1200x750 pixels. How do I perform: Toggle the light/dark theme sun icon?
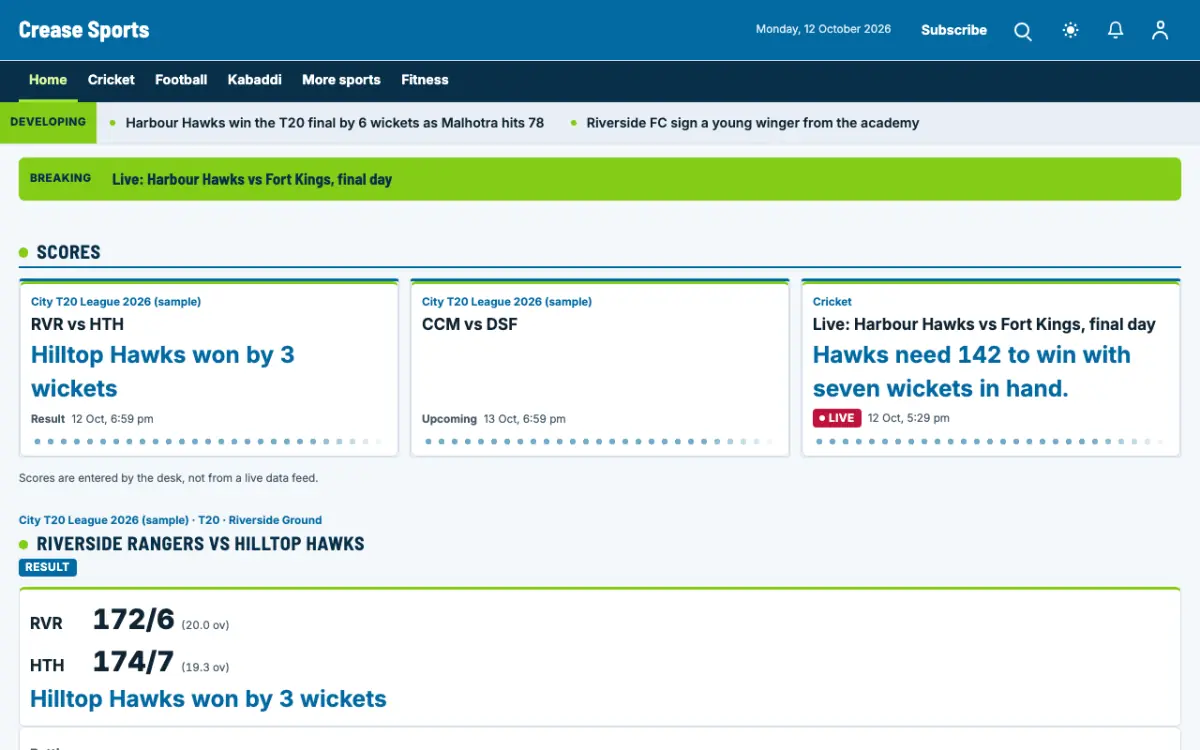(x=1070, y=31)
